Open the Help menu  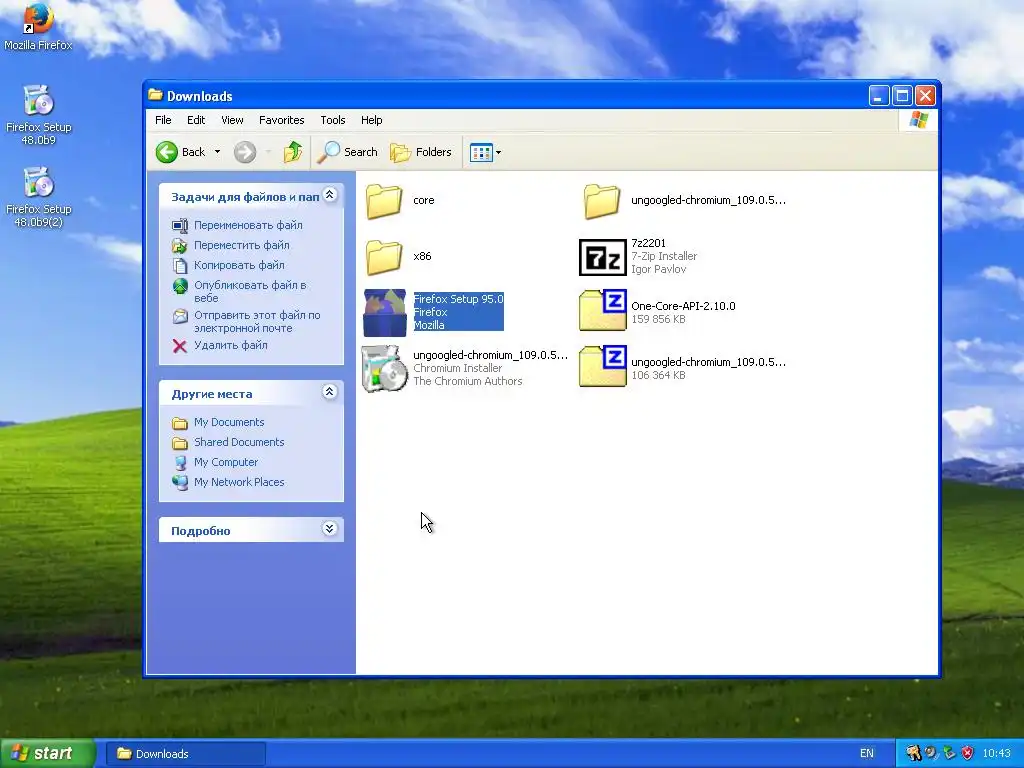click(x=372, y=120)
